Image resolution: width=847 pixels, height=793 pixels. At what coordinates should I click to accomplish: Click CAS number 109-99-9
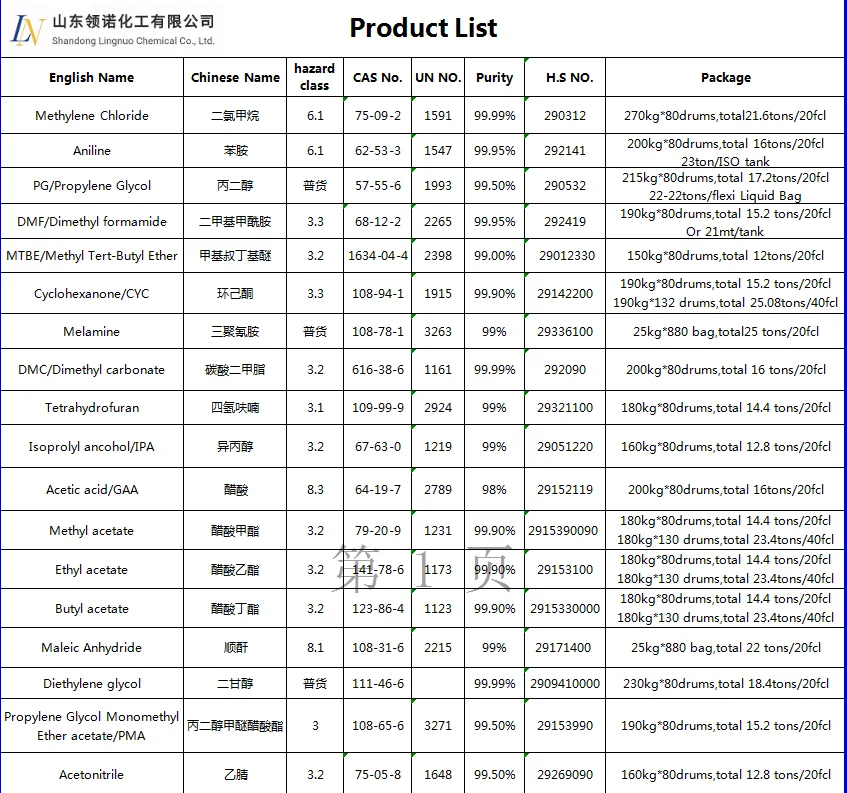tap(378, 407)
